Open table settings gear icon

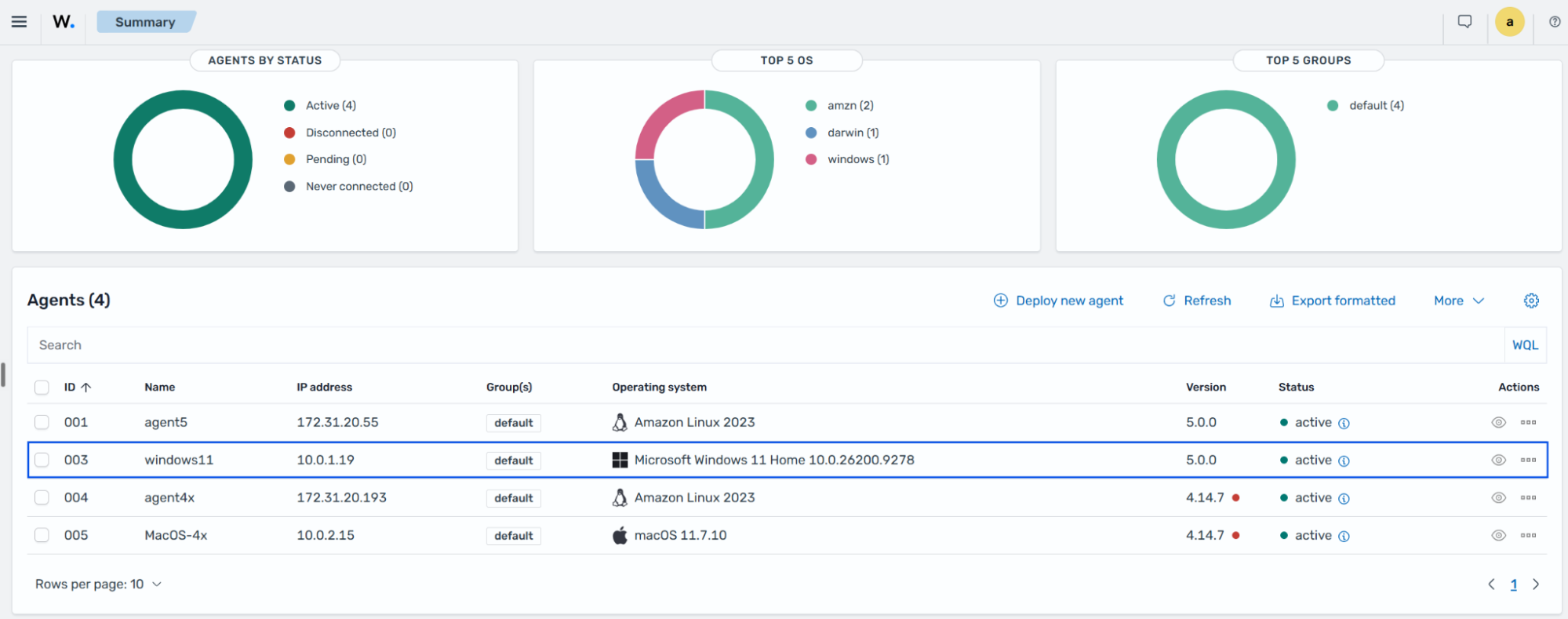point(1531,300)
